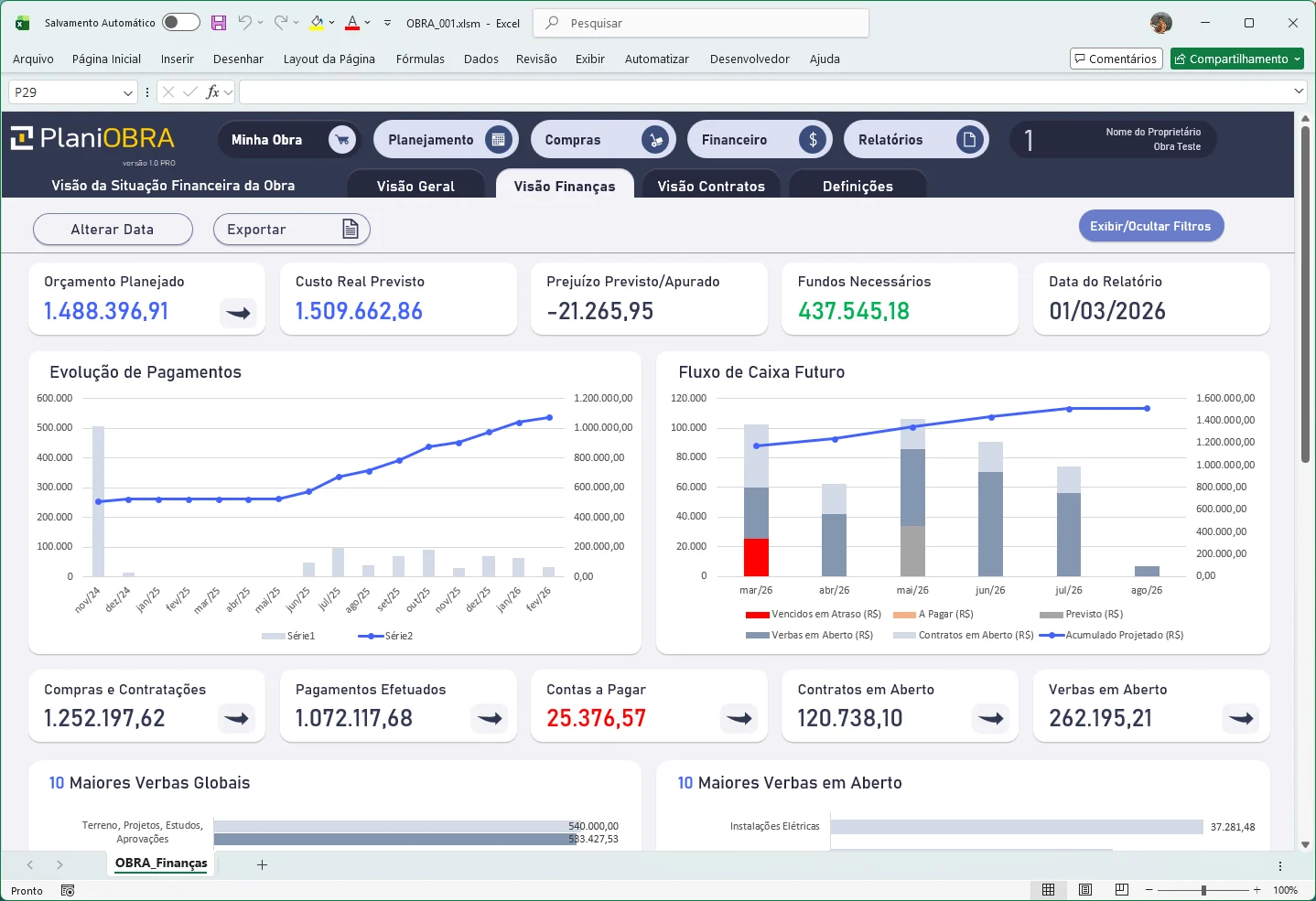The width and height of the screenshot is (1316, 901).
Task: Click the zoom slider handle
Action: click(1203, 890)
